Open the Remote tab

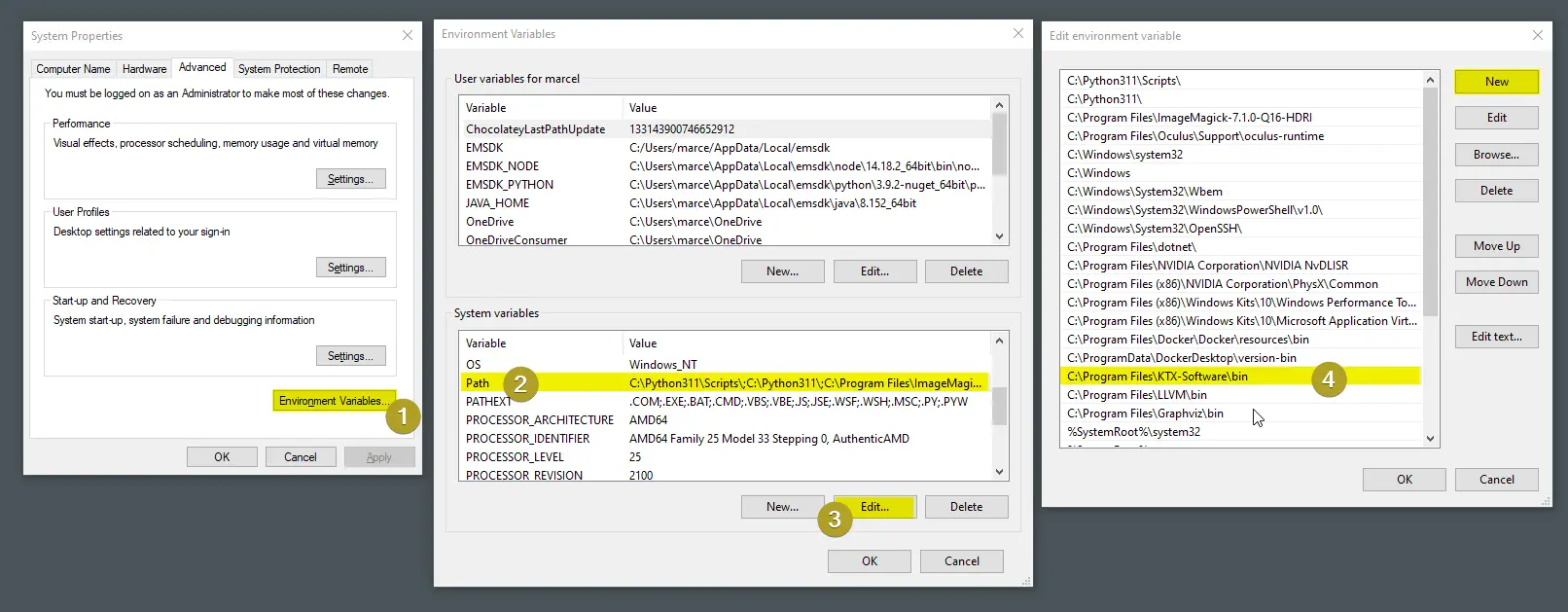[x=350, y=69]
